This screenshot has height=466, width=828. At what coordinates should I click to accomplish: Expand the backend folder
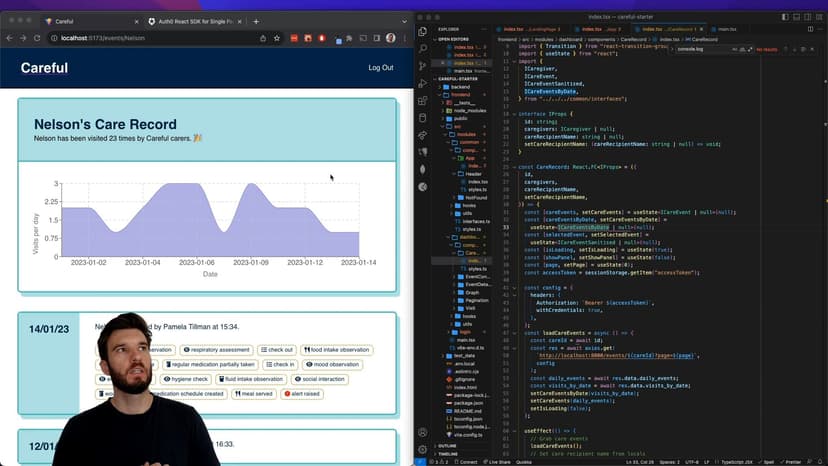pos(461,87)
